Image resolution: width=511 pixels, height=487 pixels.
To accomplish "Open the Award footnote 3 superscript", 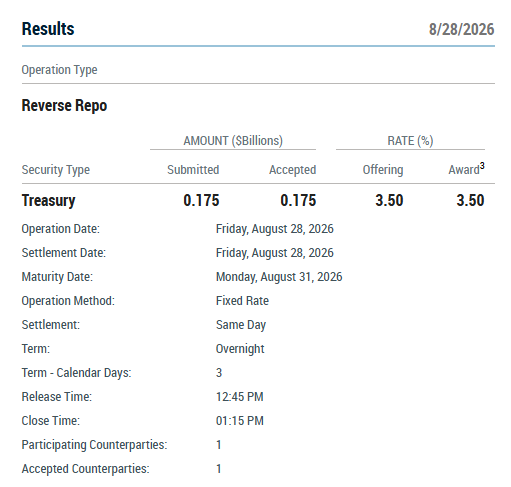I will [482, 166].
